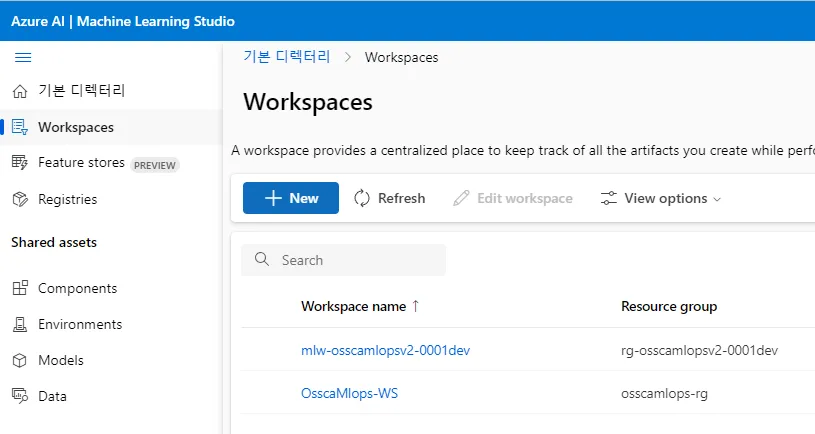This screenshot has height=434, width=815.
Task: Open Feature stores in the sidebar
Action: (x=81, y=163)
